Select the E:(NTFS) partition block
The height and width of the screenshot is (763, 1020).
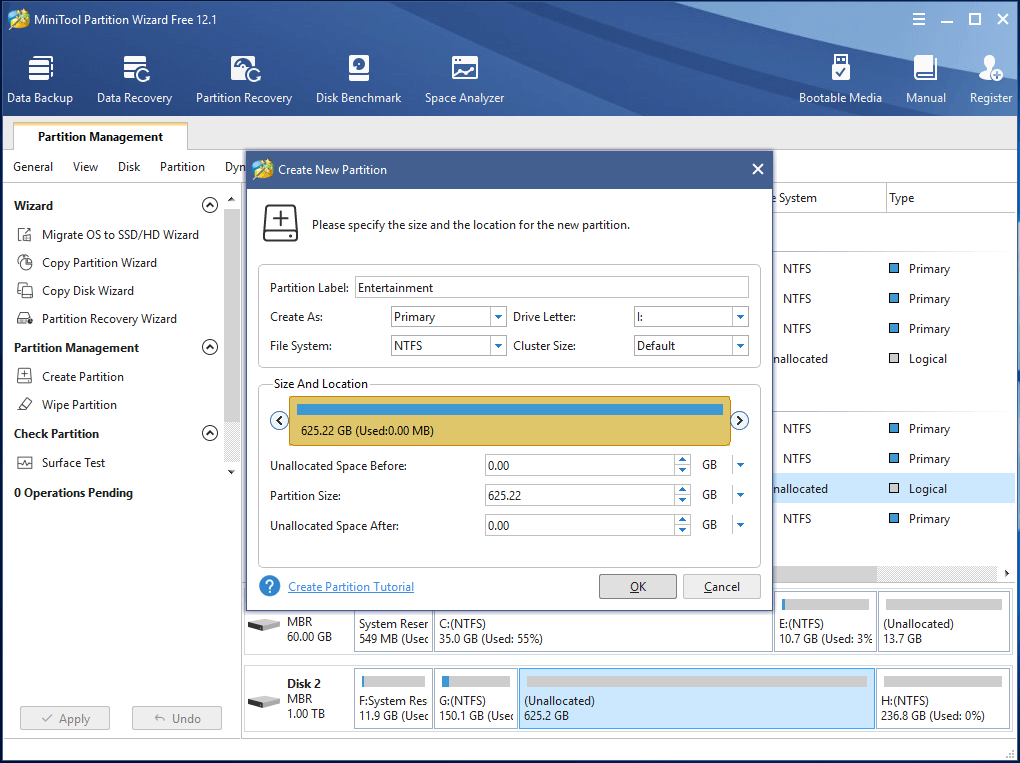tap(825, 622)
